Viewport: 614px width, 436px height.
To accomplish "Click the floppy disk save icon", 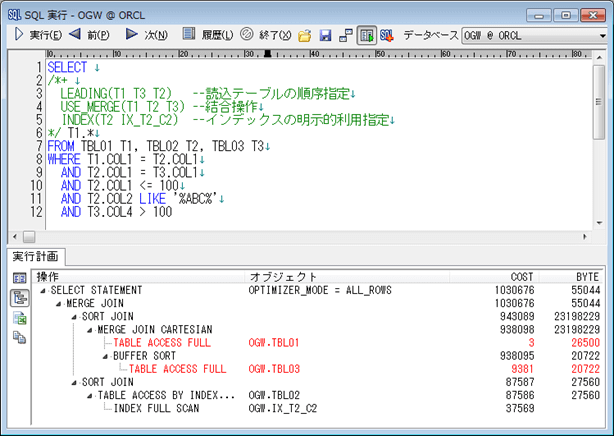I will tap(323, 35).
